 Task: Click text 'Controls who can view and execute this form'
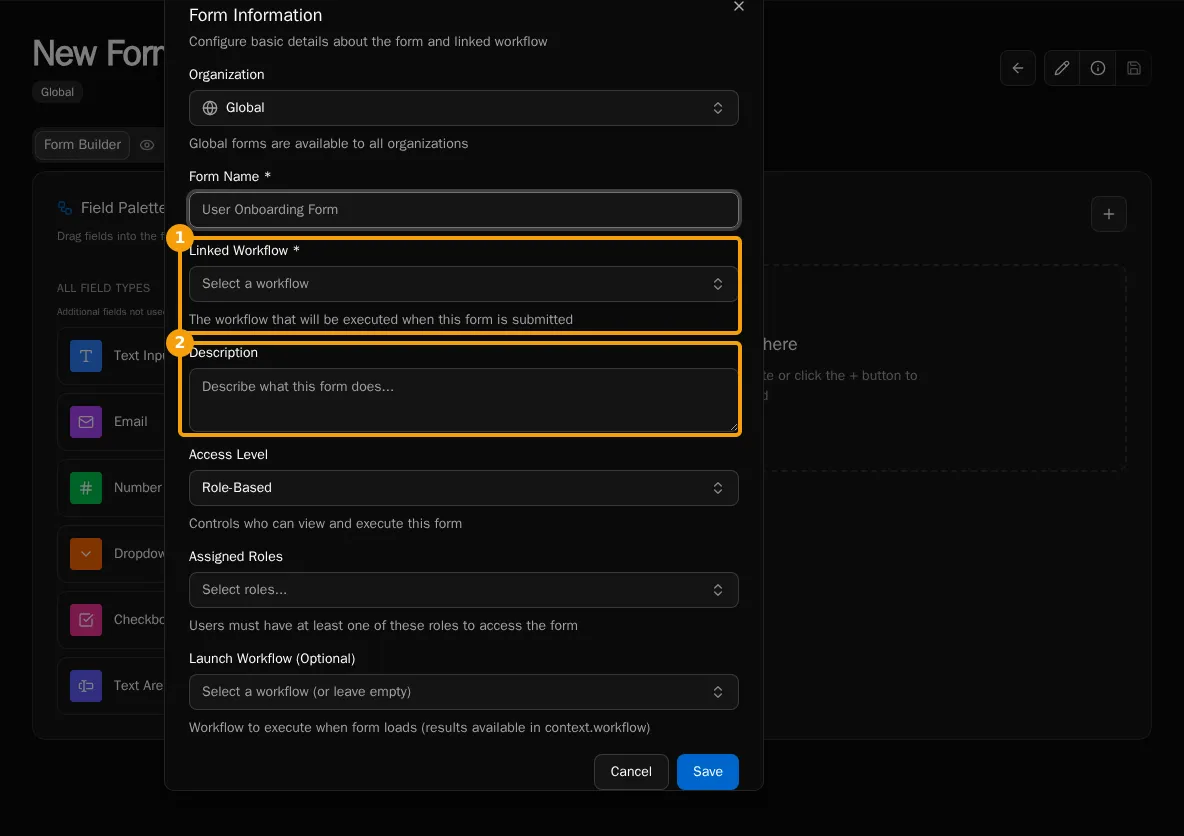coord(325,523)
